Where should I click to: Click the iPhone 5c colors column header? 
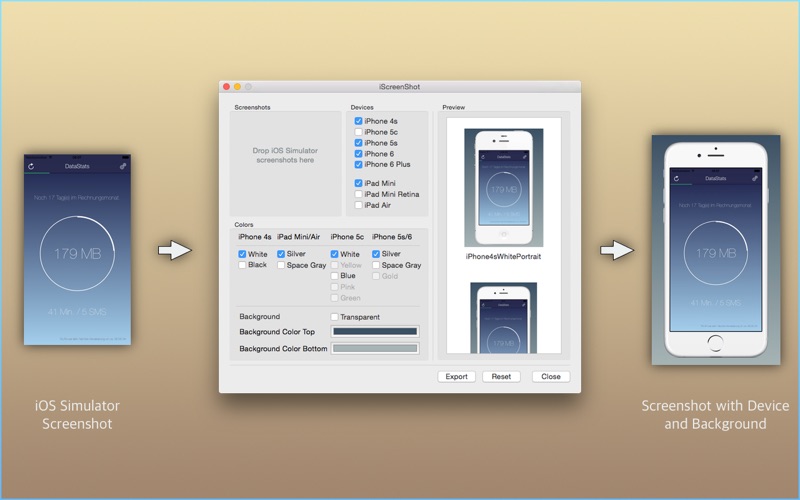point(347,237)
